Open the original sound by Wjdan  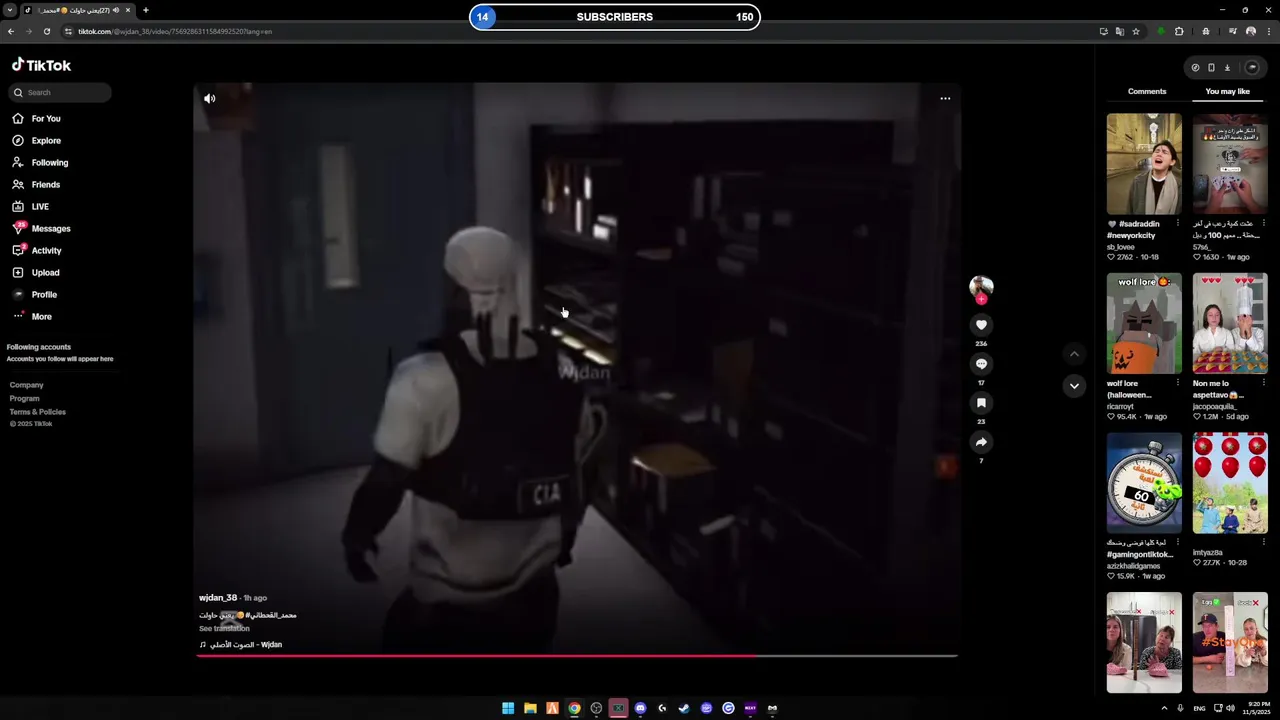click(x=241, y=645)
